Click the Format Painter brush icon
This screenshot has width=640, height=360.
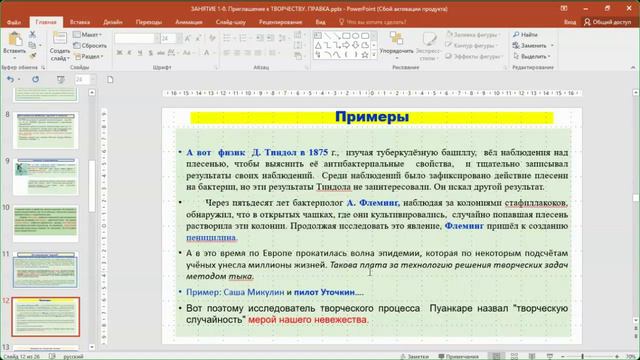coord(32,56)
